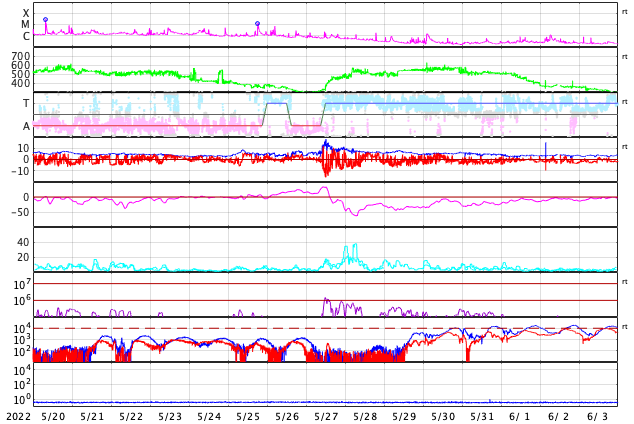Screen dimensions: 634x424
Task: Click the rt tag beside the red-blue field panel
Action: click(x=625, y=146)
